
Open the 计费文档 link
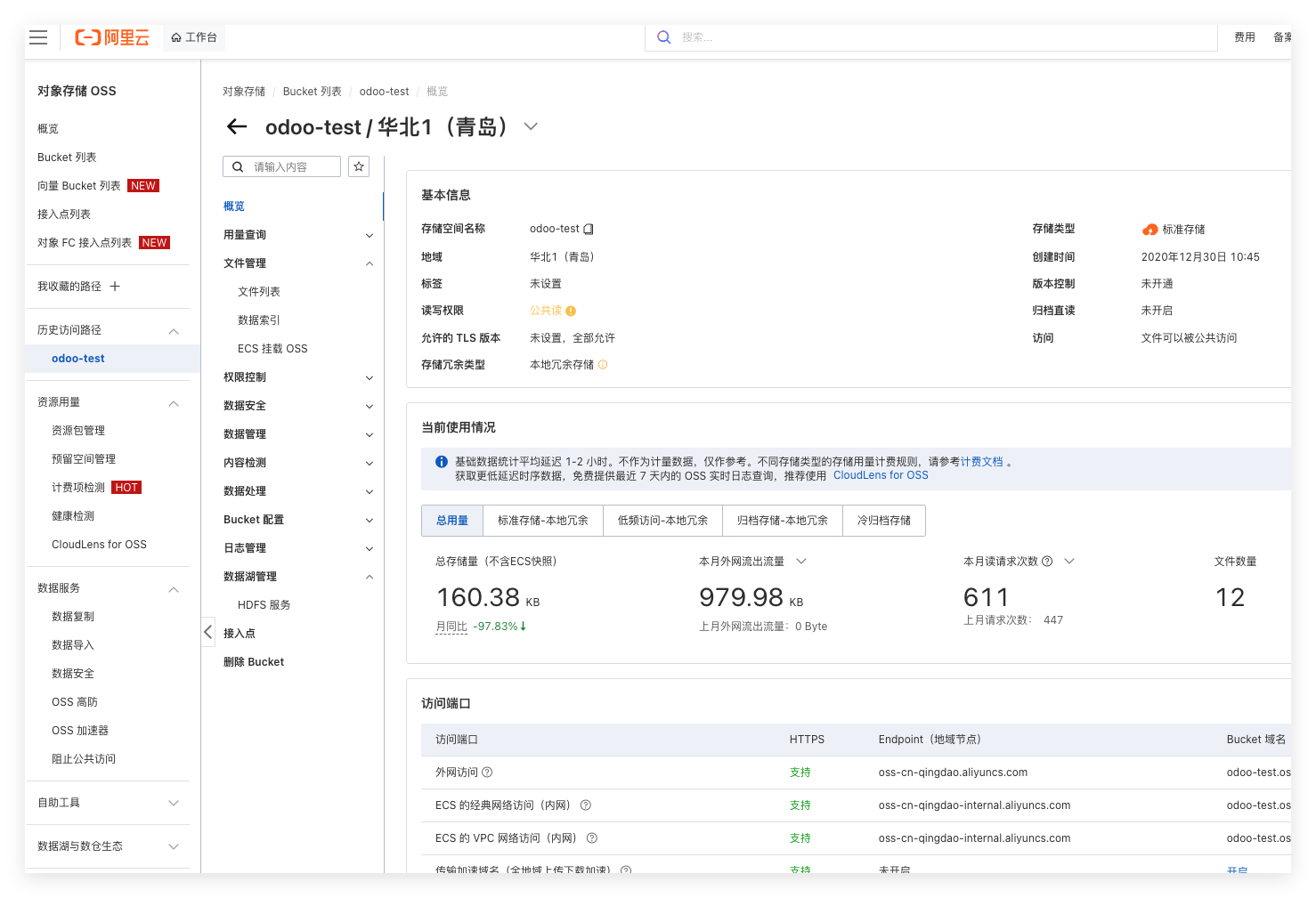point(981,462)
